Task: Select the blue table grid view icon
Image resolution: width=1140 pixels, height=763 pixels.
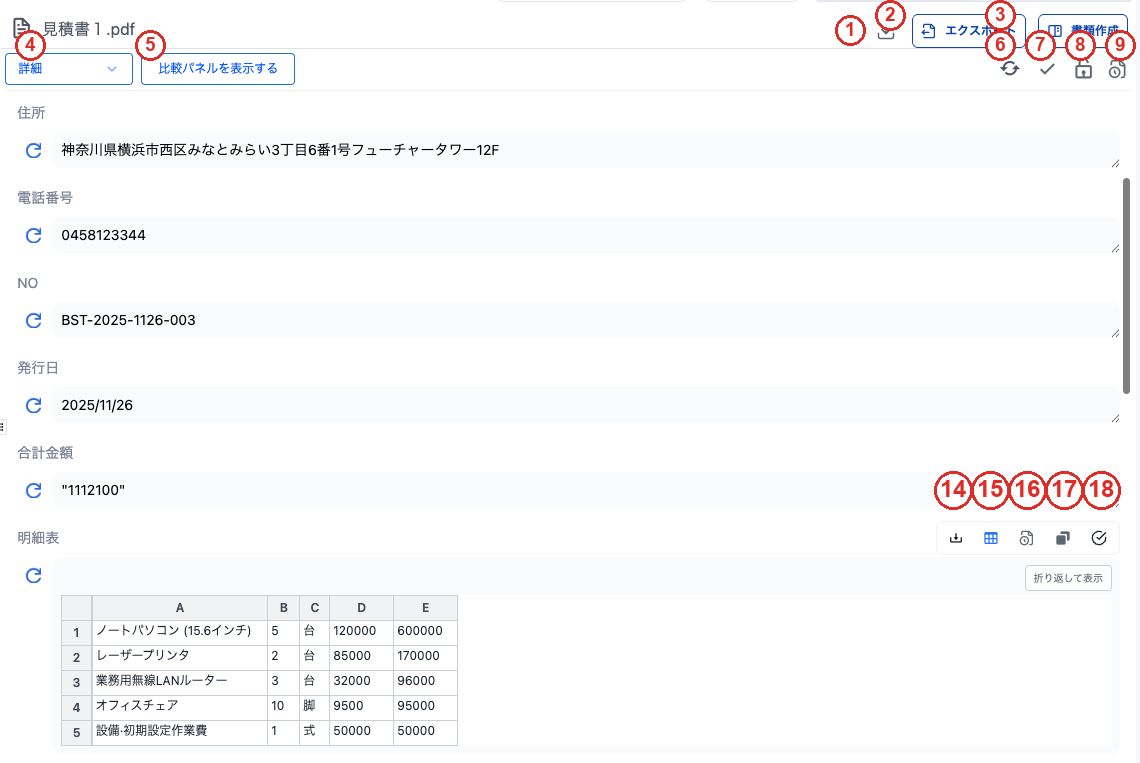Action: tap(991, 538)
